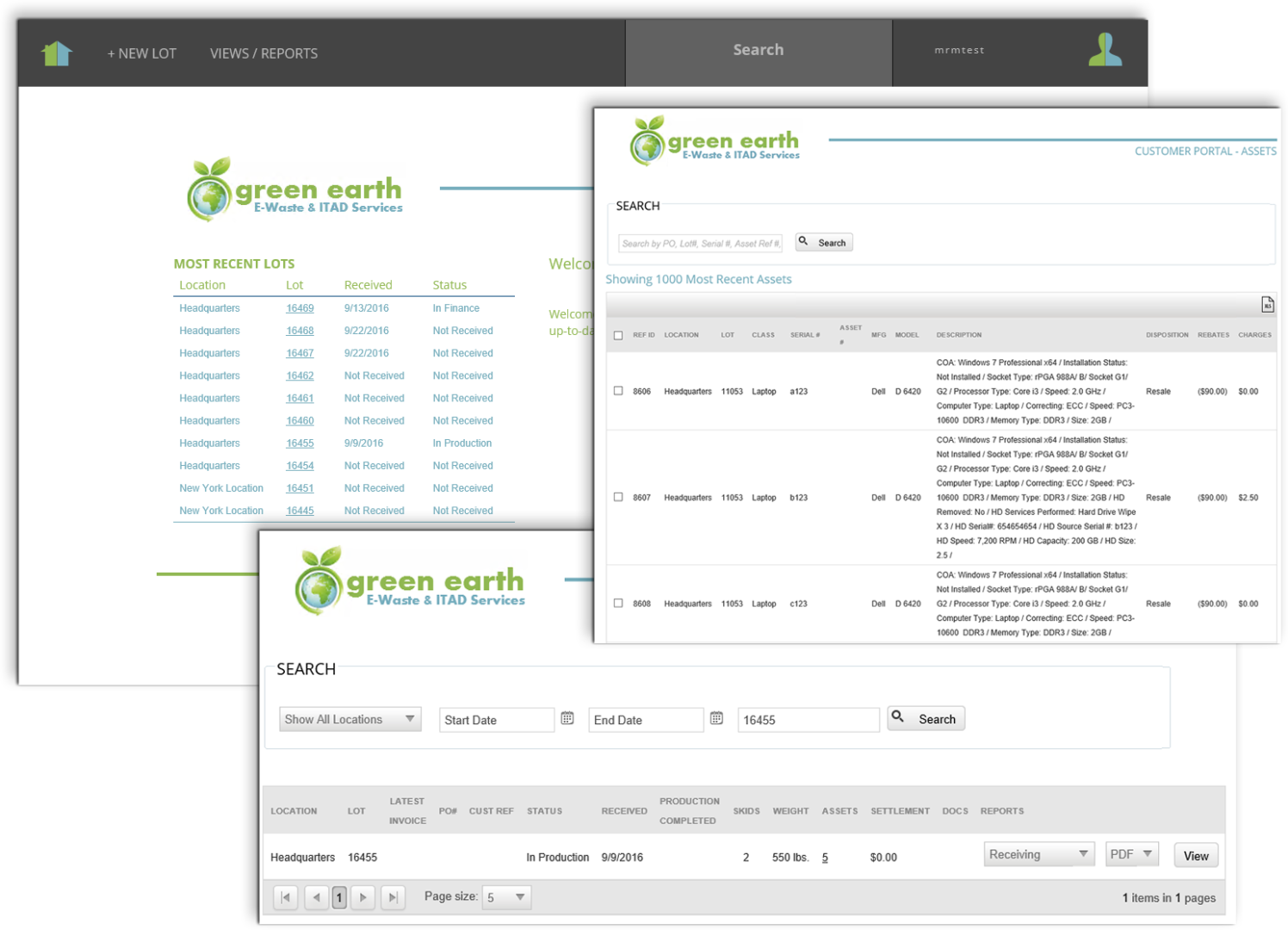Open the Start Date calendar picker
Viewport: 1288px width, 930px height.
click(x=567, y=717)
